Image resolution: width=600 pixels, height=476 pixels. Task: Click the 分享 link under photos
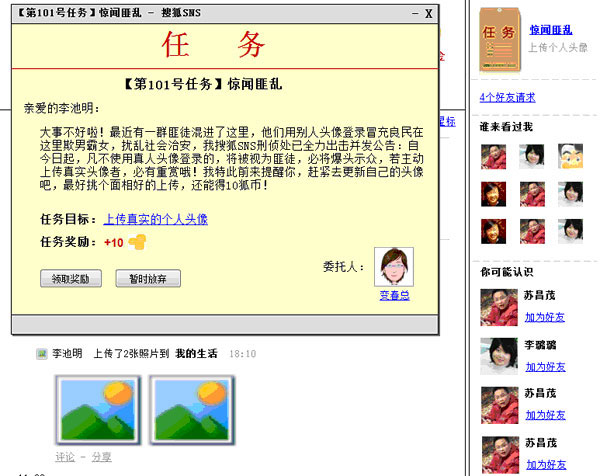point(101,457)
